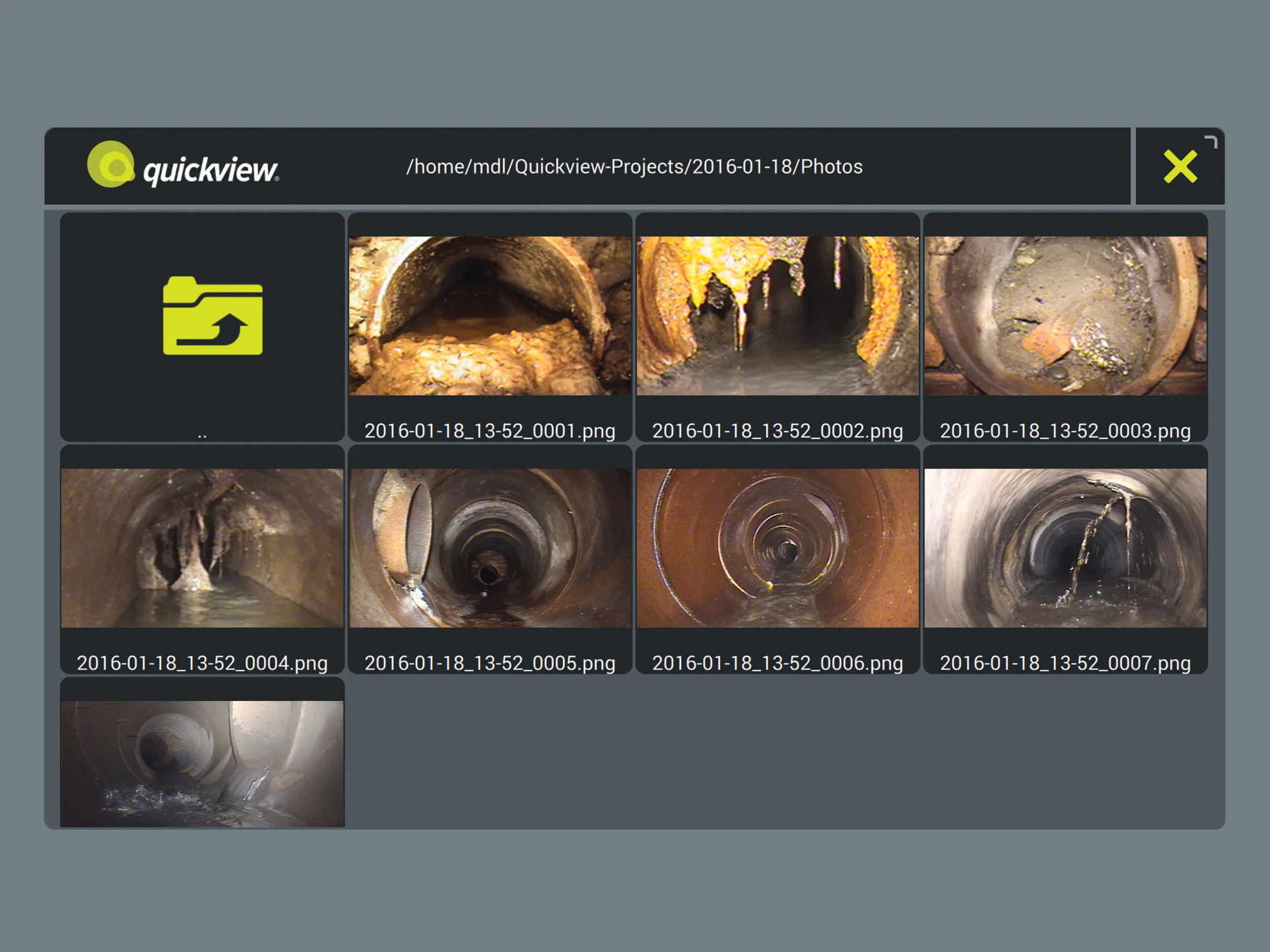Click filename 2016-01-18_13-52_0004.png label
The height and width of the screenshot is (952, 1270).
[x=202, y=663]
